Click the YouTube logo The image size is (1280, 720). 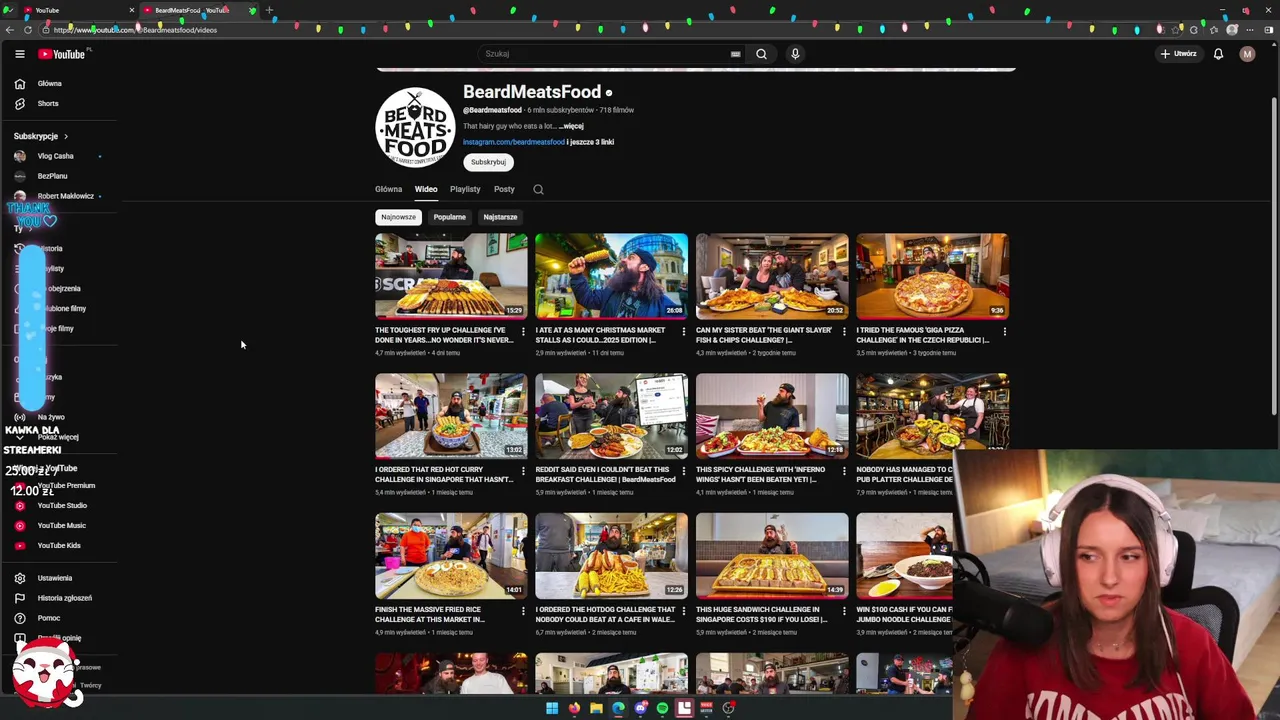[x=62, y=54]
